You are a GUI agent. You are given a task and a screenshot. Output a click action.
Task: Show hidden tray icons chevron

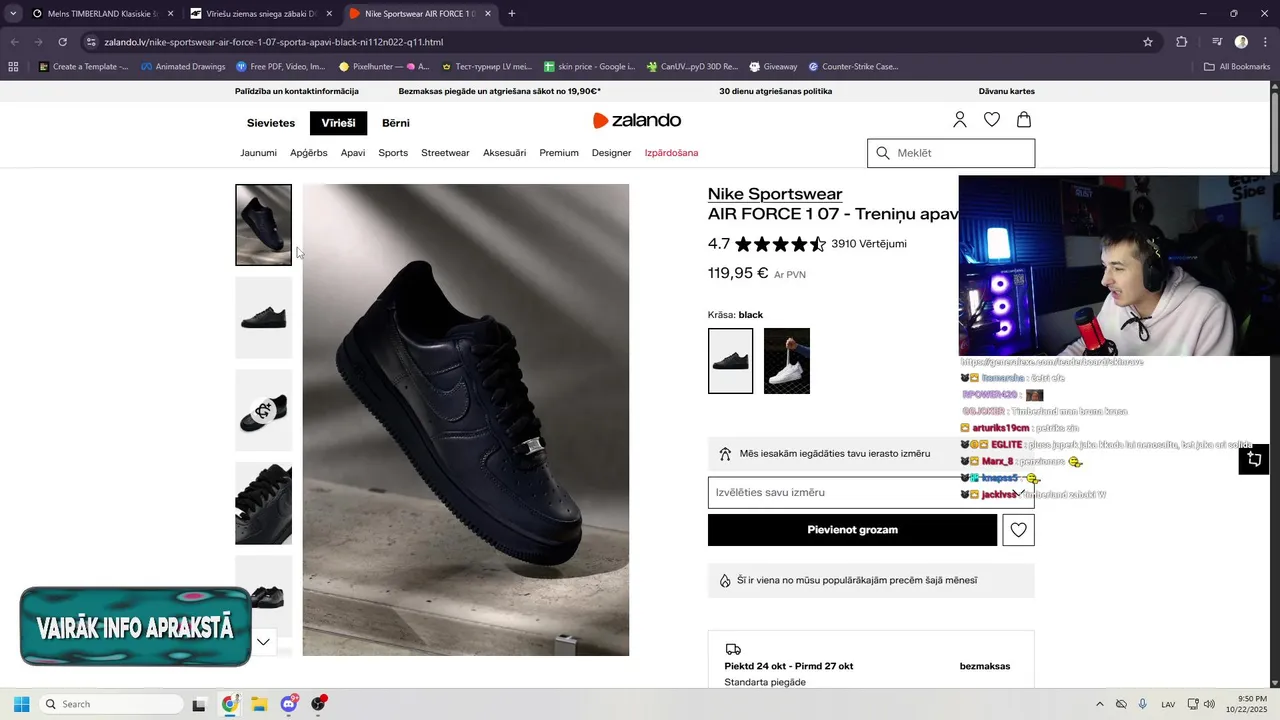coord(1100,704)
